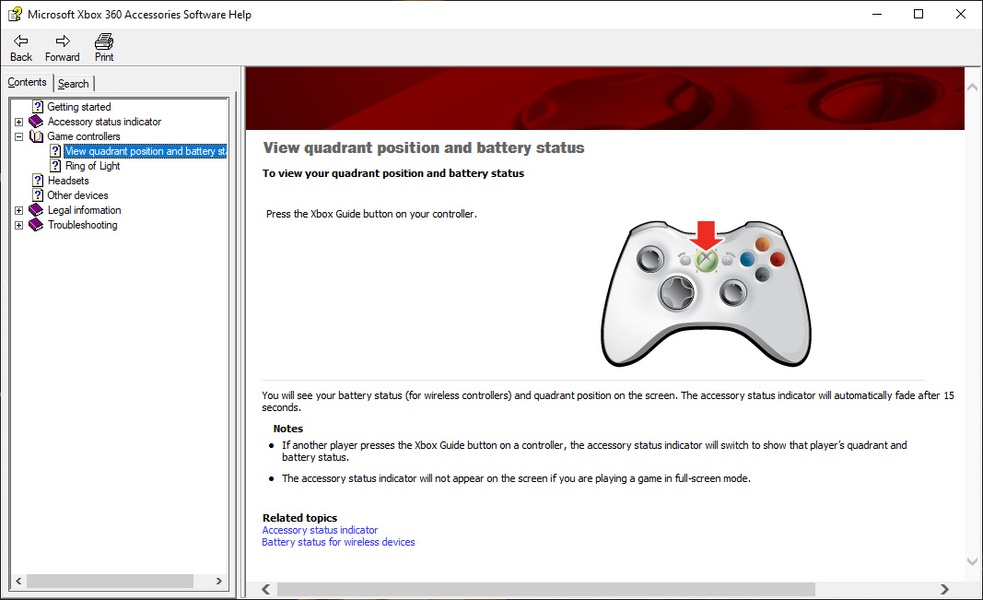This screenshot has height=600, width=983.
Task: Expand the Accessory status indicator tree node
Action: pos(19,122)
